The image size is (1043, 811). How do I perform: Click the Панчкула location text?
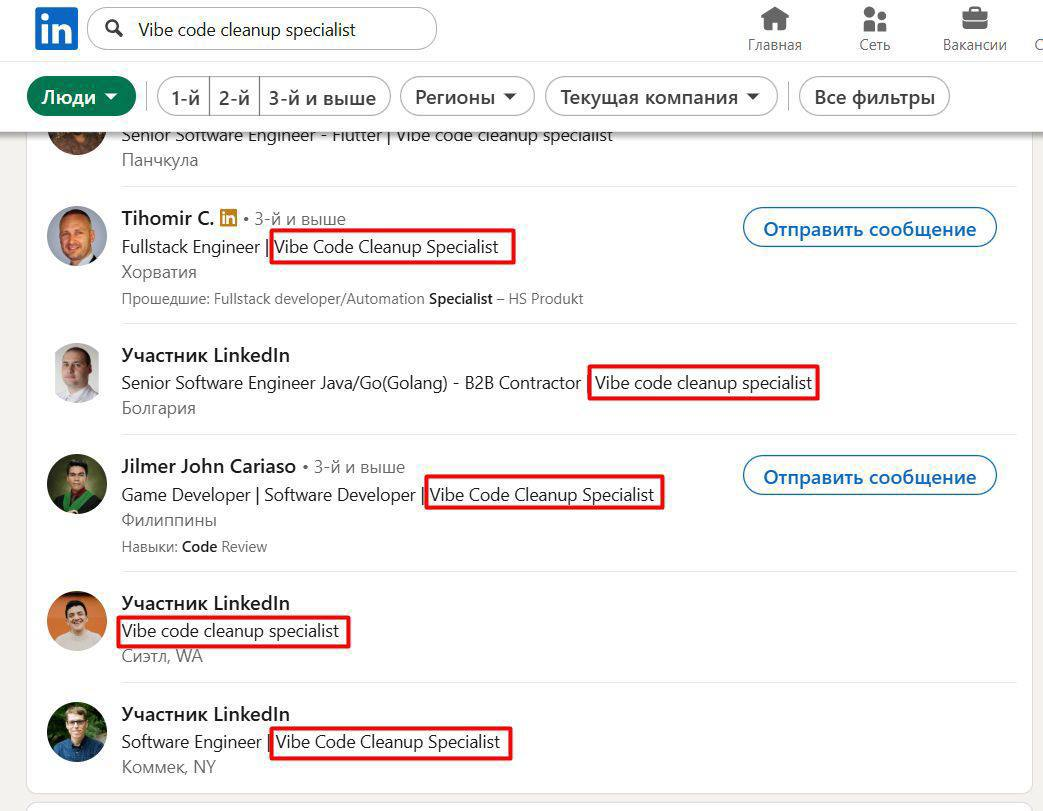coord(160,160)
